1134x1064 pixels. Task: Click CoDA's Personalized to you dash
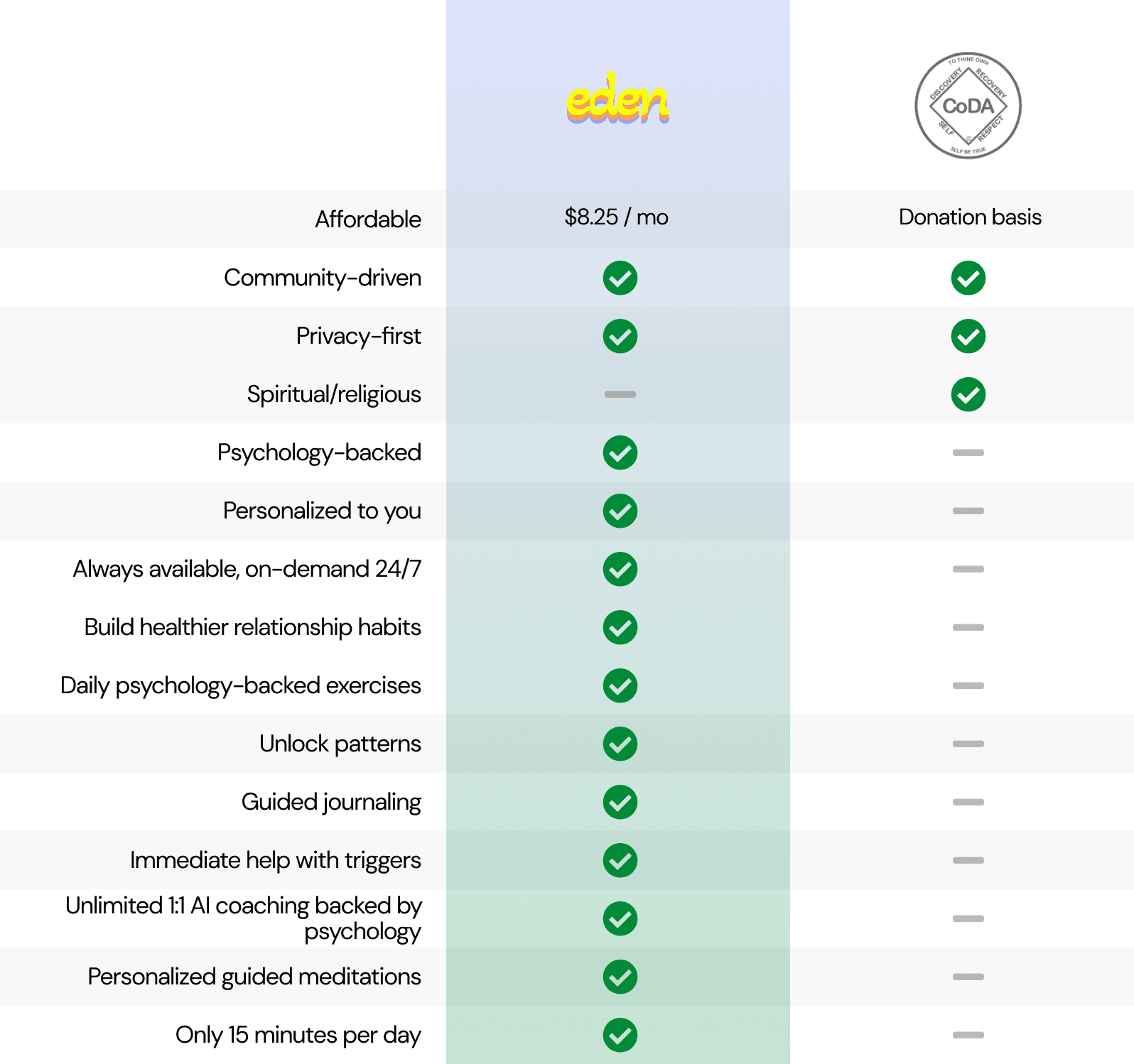(968, 511)
